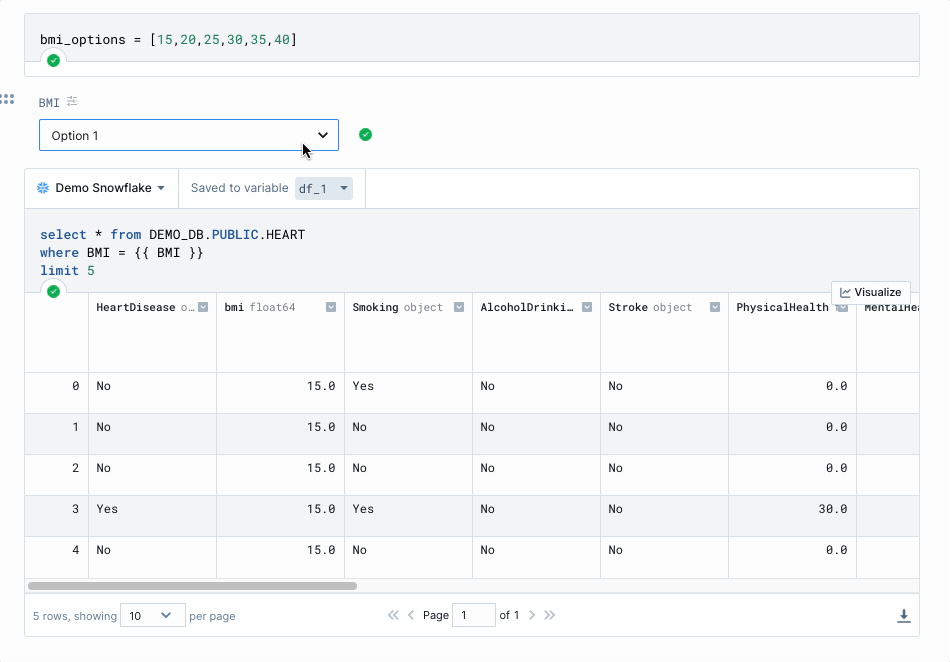Open the HeartDisease column menu
Viewport: 950px width, 662px height.
coord(204,307)
